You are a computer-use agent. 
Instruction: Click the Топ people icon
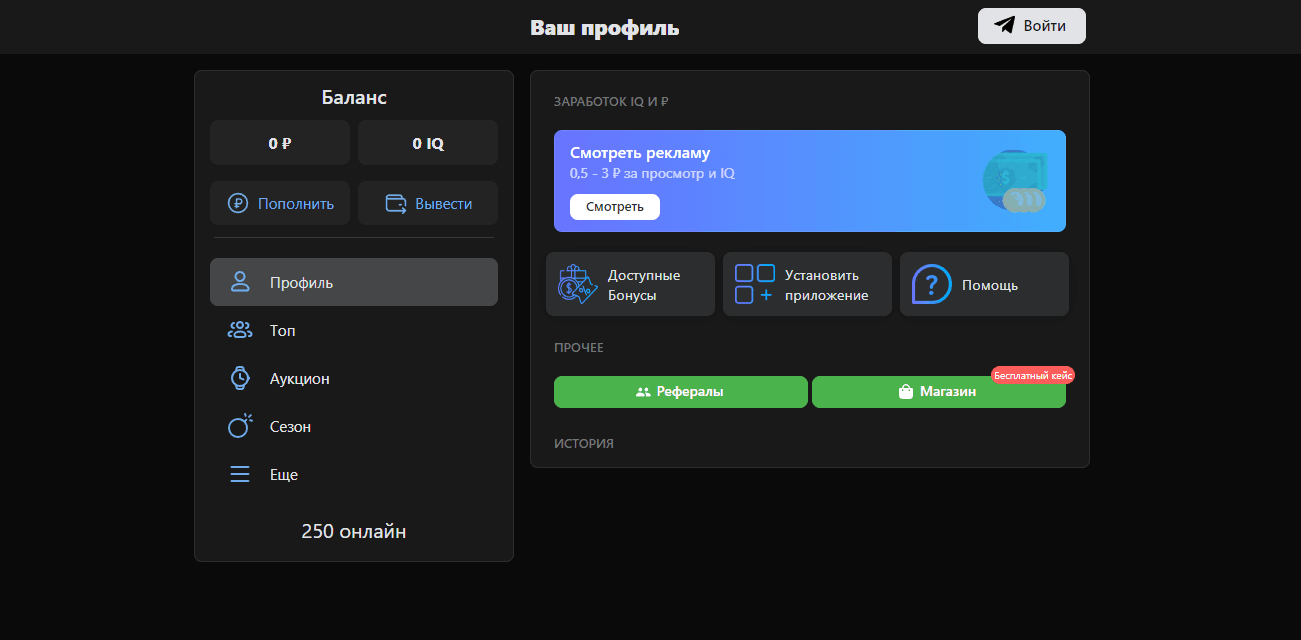click(x=239, y=330)
